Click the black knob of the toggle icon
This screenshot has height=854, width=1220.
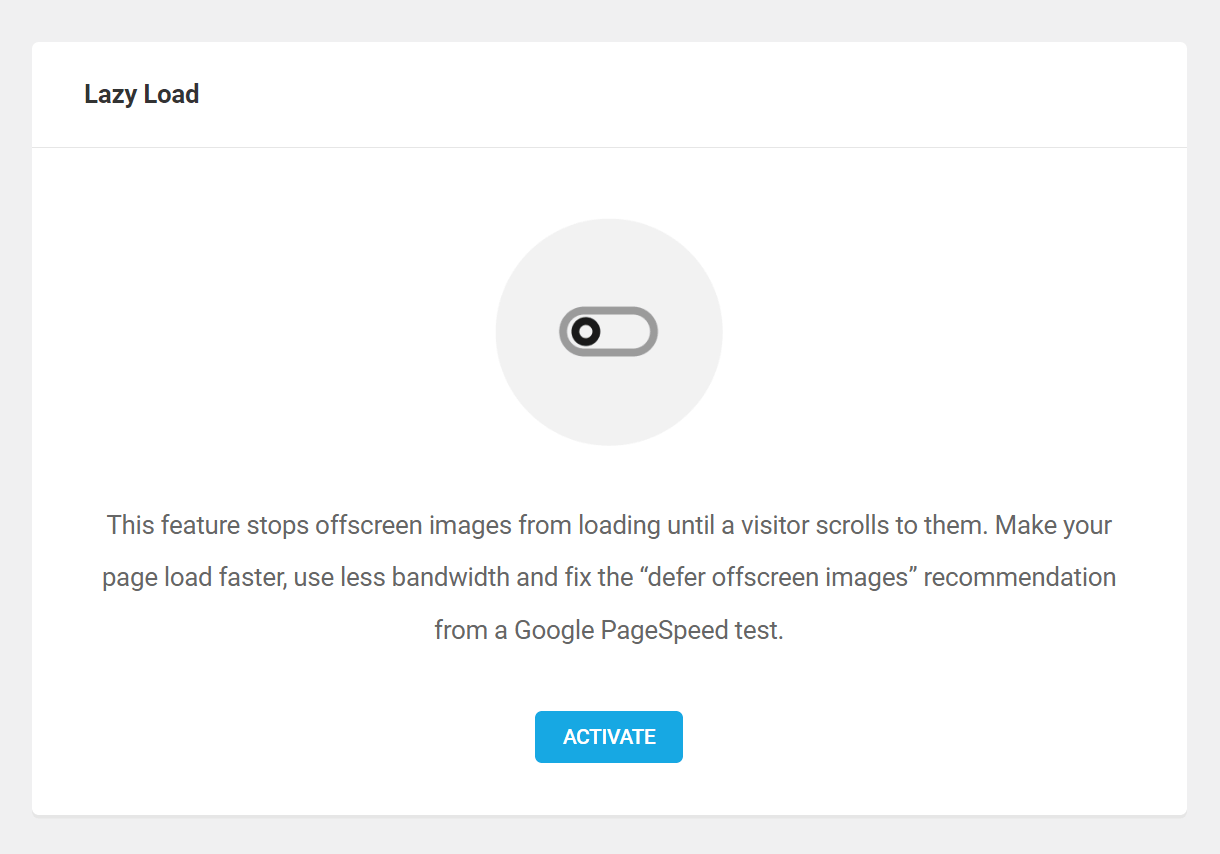[x=586, y=331]
